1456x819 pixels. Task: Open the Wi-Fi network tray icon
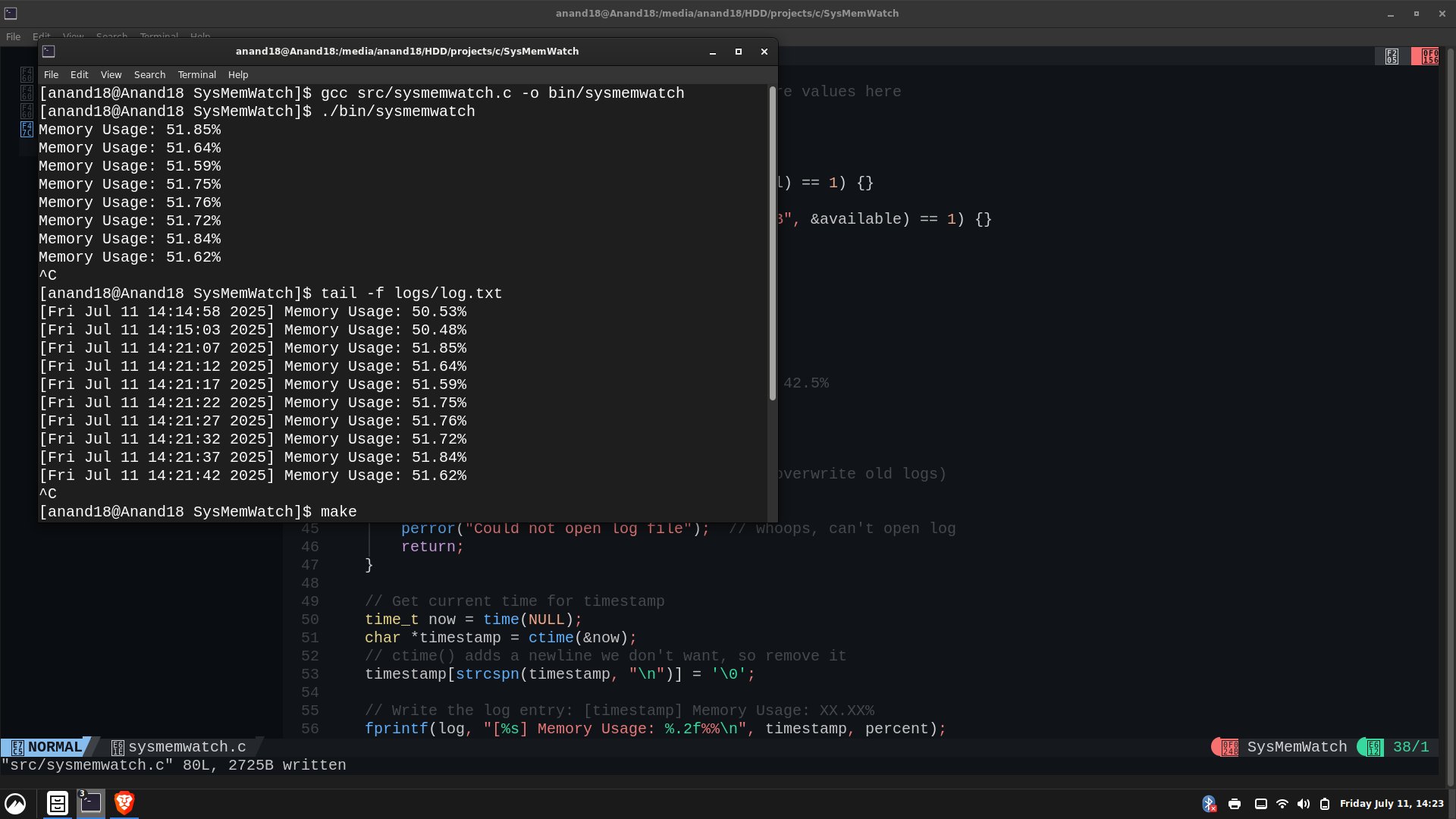point(1282,804)
